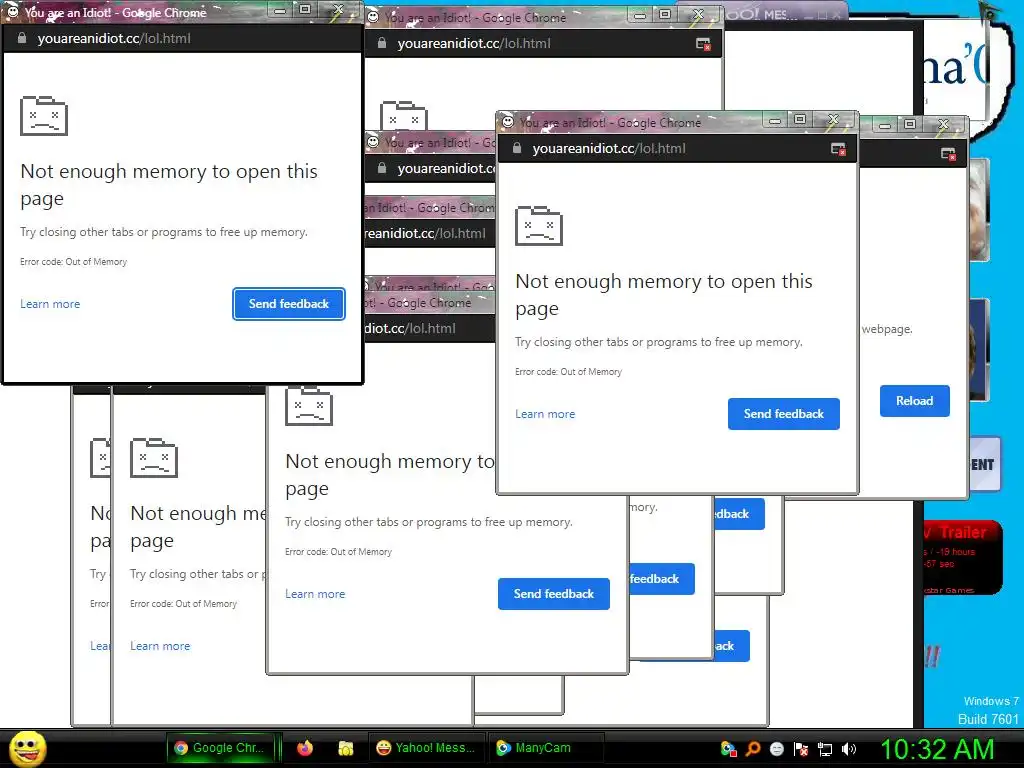
Task: Click the 'Error code: Out of Memory' text in lower-middle window
Action: (x=338, y=552)
